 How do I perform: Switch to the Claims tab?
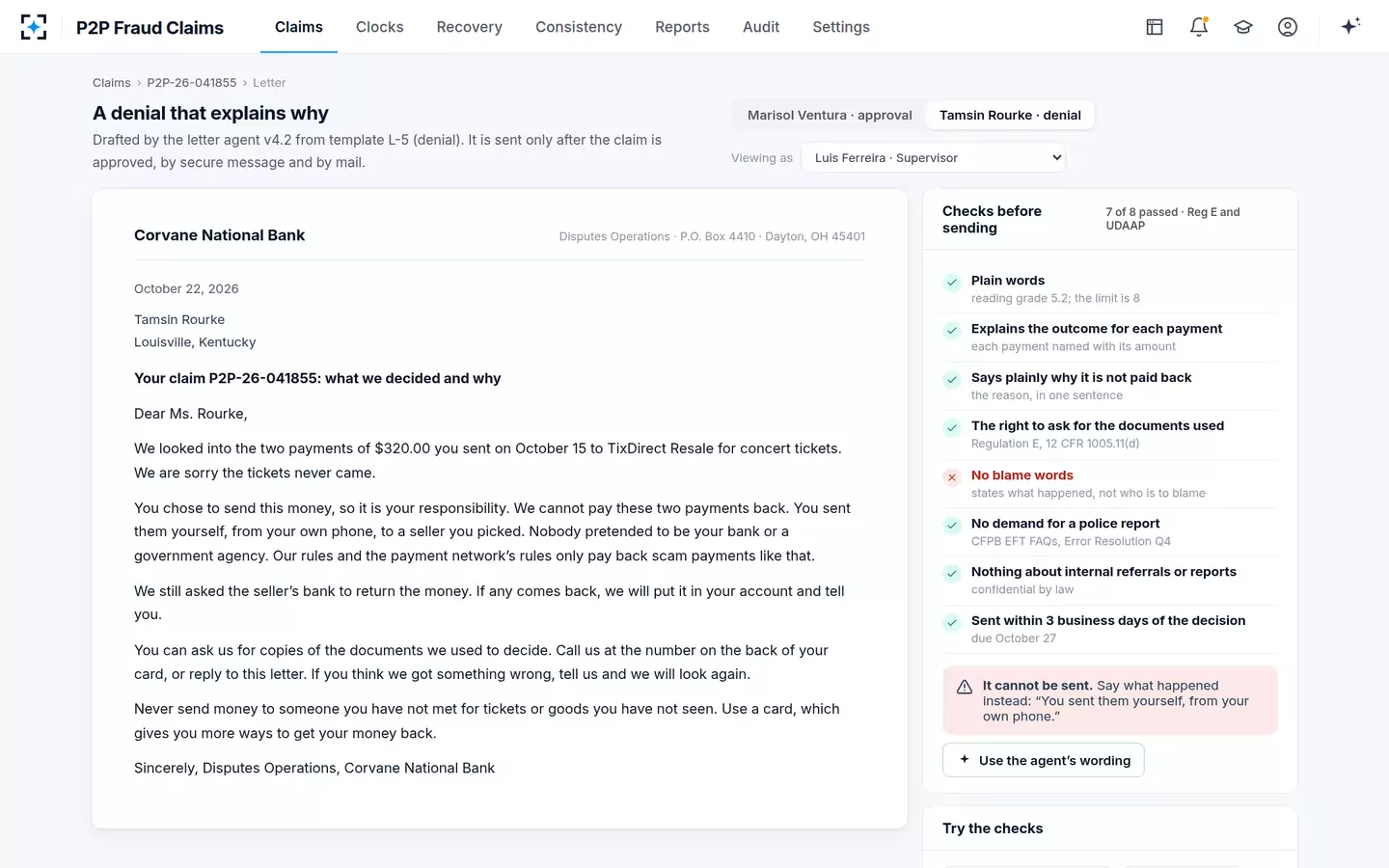pos(299,27)
